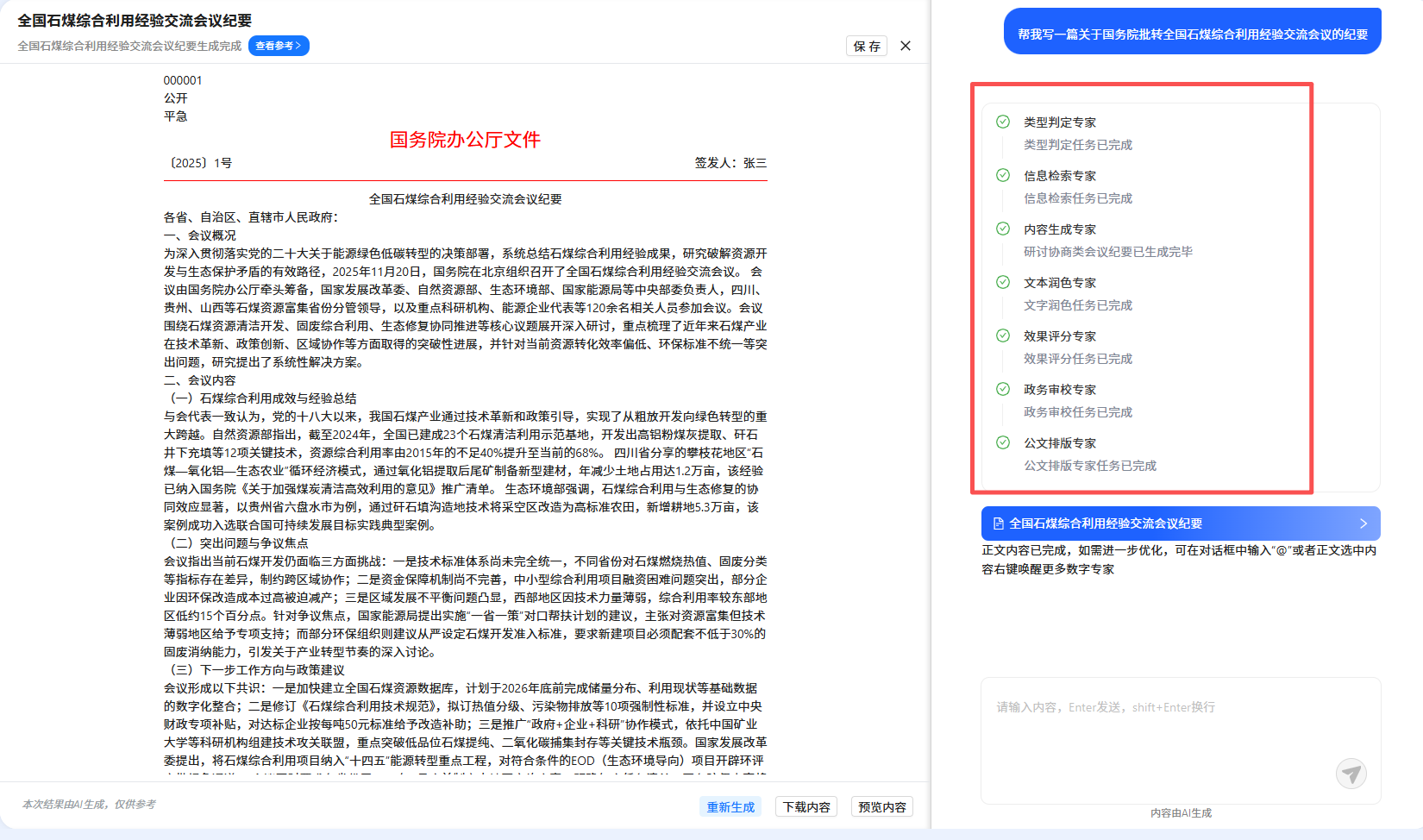
Task: Open the 预览内容 preview
Action: click(x=881, y=807)
